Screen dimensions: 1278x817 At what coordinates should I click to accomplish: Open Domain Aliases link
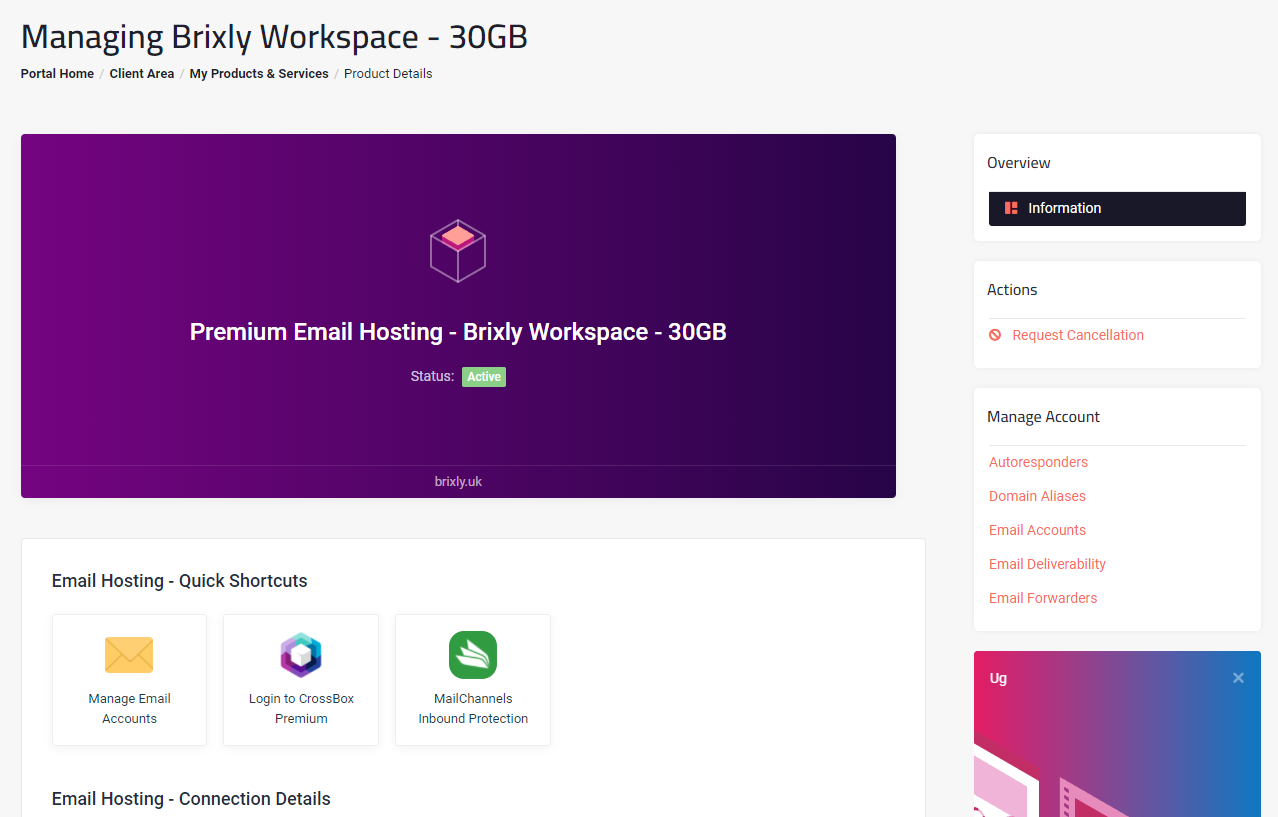(1037, 496)
